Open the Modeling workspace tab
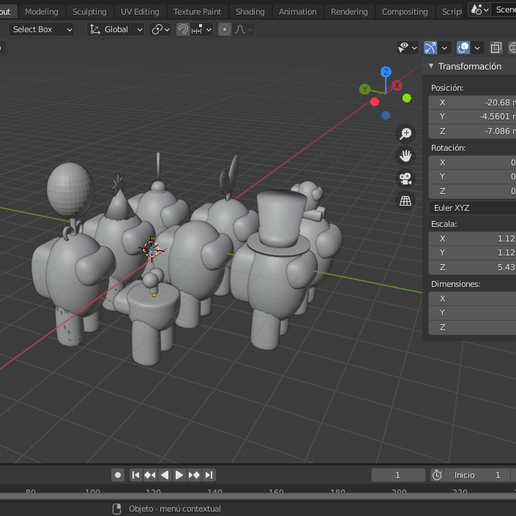 tap(41, 12)
